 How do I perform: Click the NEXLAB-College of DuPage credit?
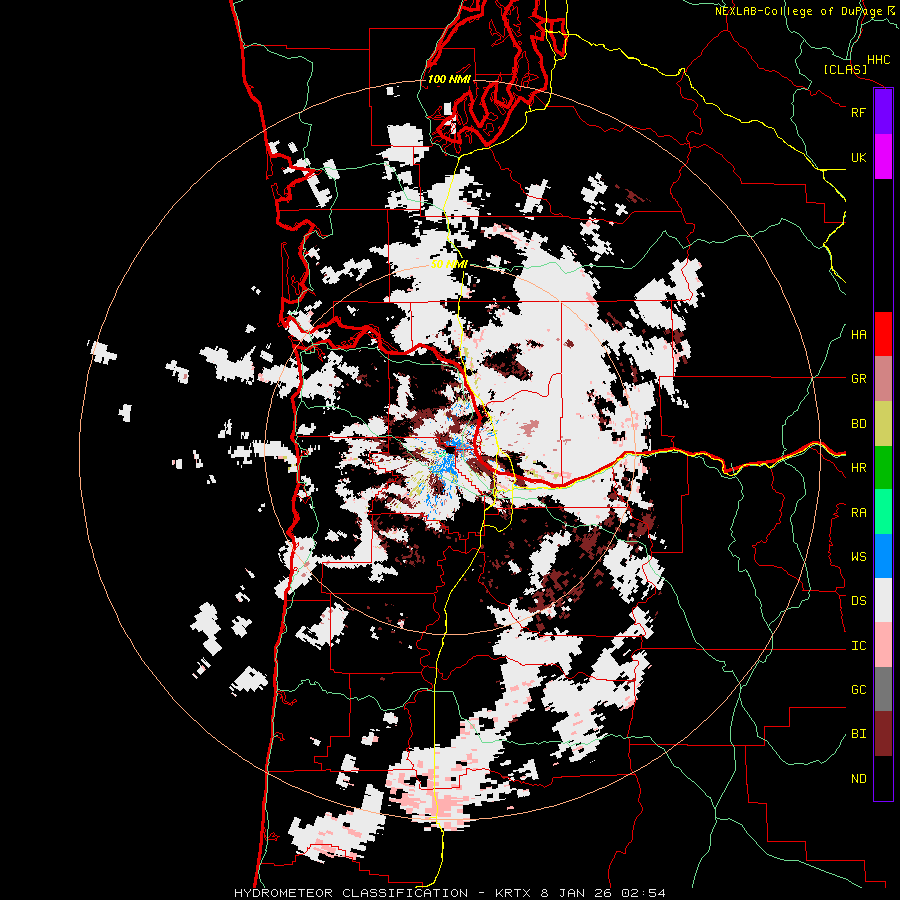tap(798, 11)
